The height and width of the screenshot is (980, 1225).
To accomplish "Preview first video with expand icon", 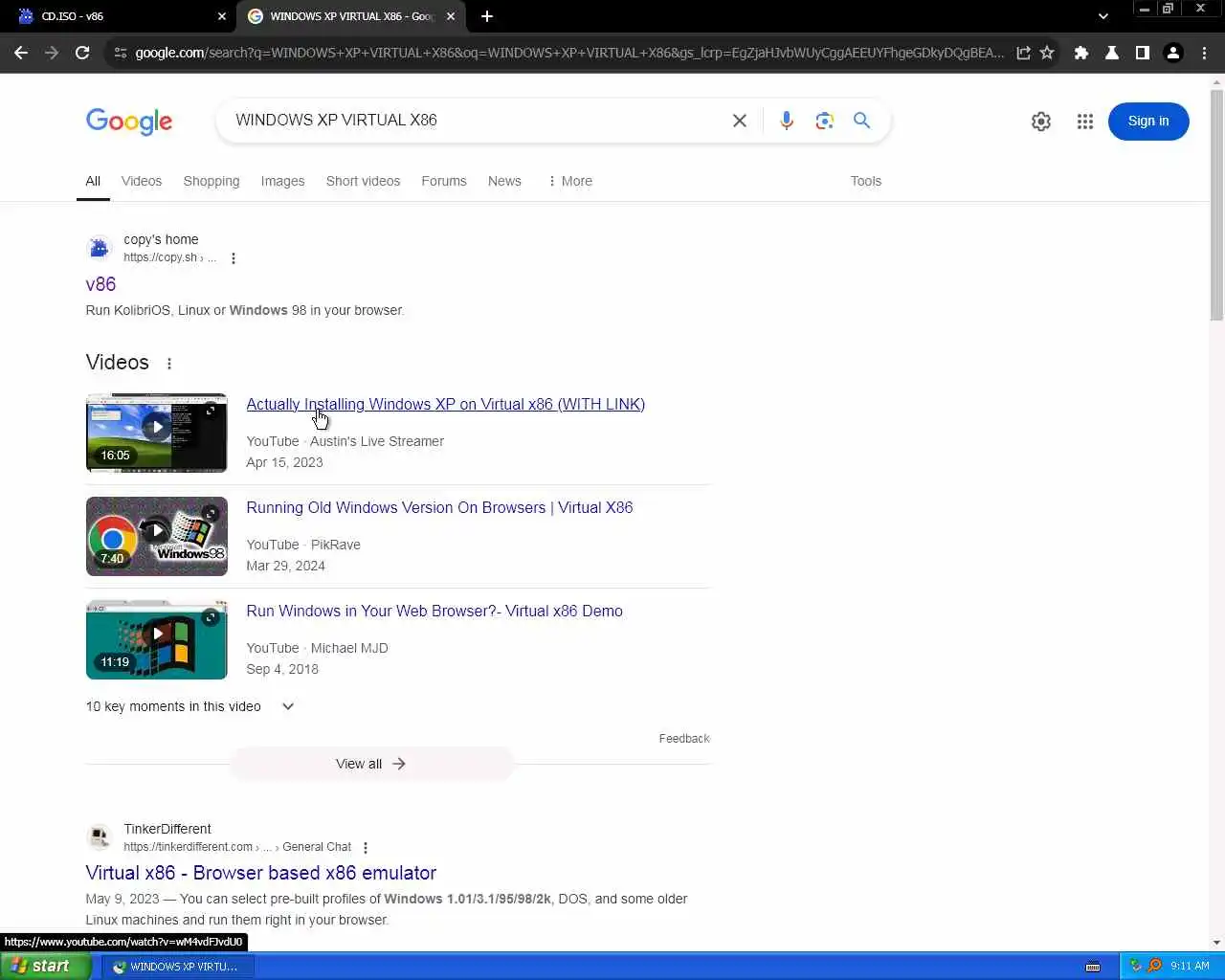I will [x=211, y=411].
